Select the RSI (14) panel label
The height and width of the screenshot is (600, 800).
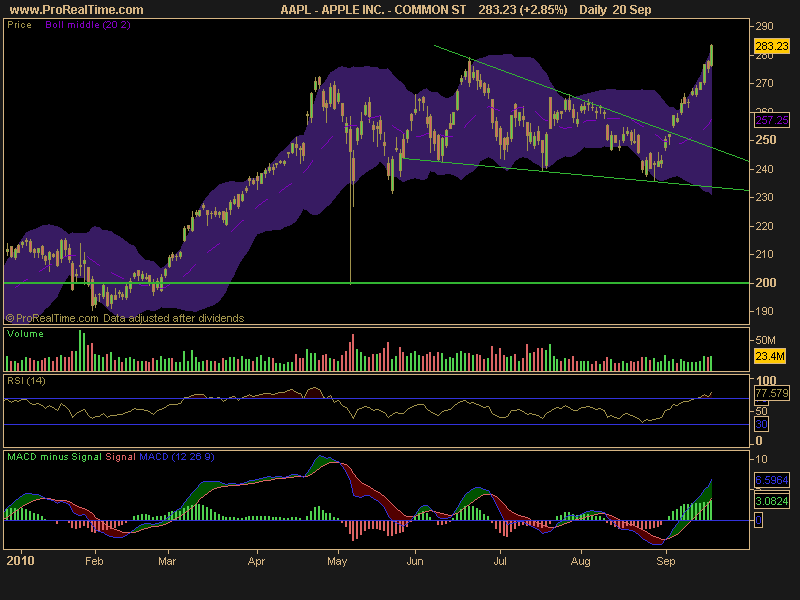26,381
